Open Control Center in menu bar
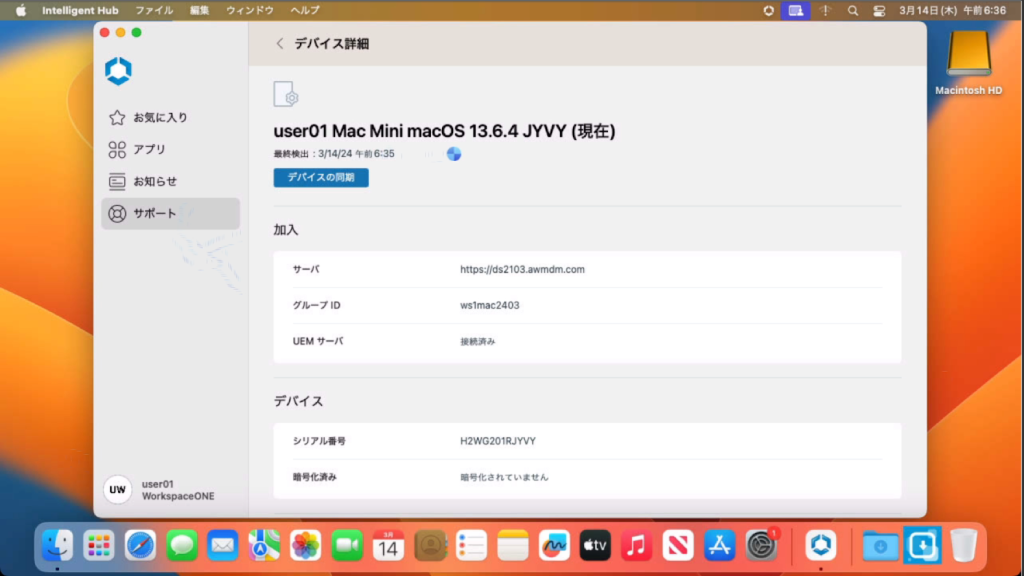 click(879, 10)
